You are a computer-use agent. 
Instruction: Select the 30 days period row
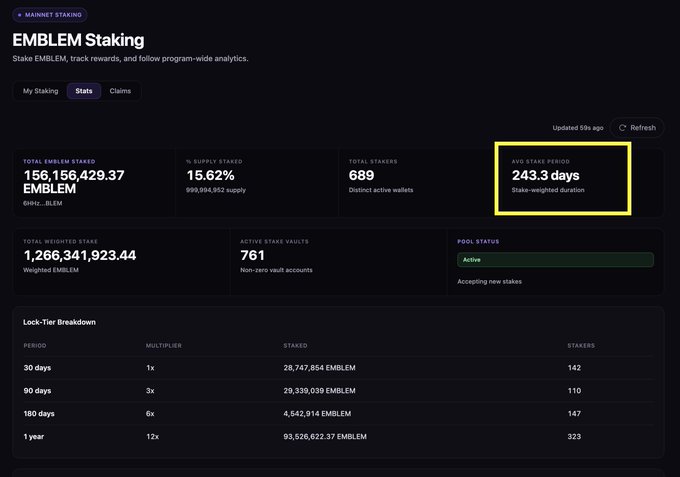coord(338,368)
